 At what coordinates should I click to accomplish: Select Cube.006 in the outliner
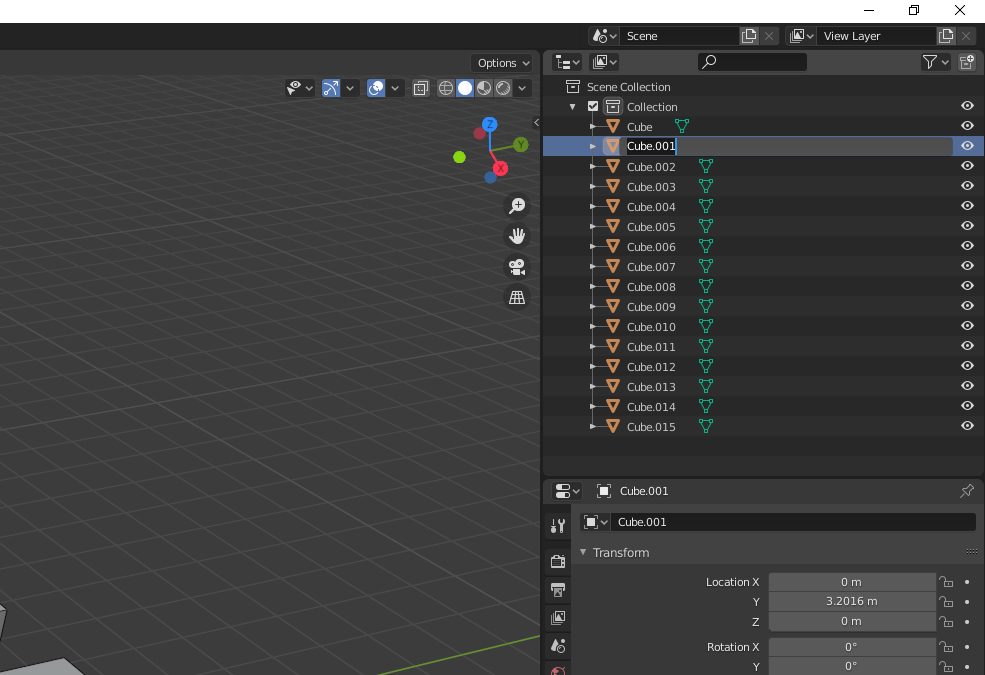click(x=651, y=247)
